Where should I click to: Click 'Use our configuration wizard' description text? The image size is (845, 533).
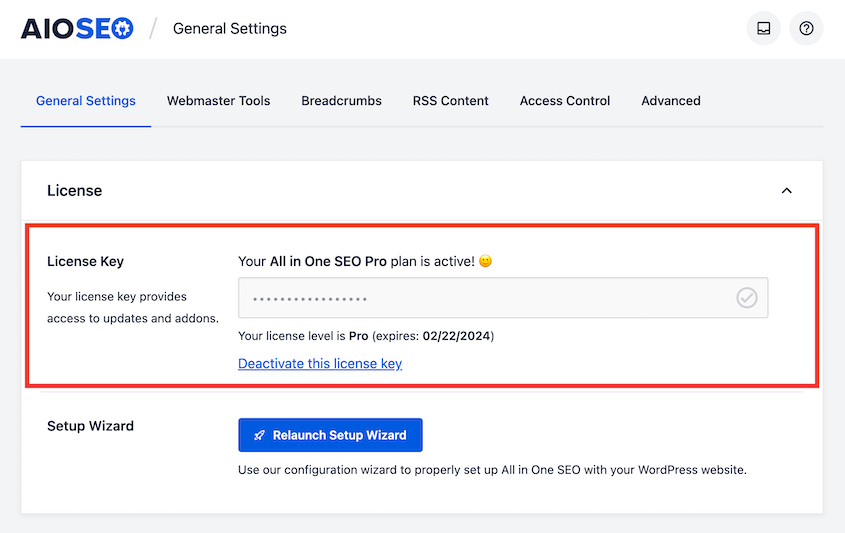click(493, 470)
